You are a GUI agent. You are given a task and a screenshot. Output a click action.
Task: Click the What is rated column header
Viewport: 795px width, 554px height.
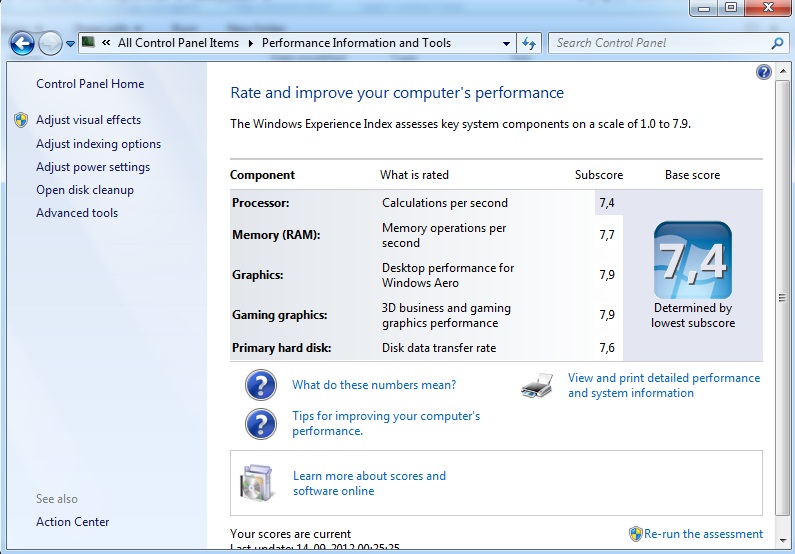pos(414,175)
